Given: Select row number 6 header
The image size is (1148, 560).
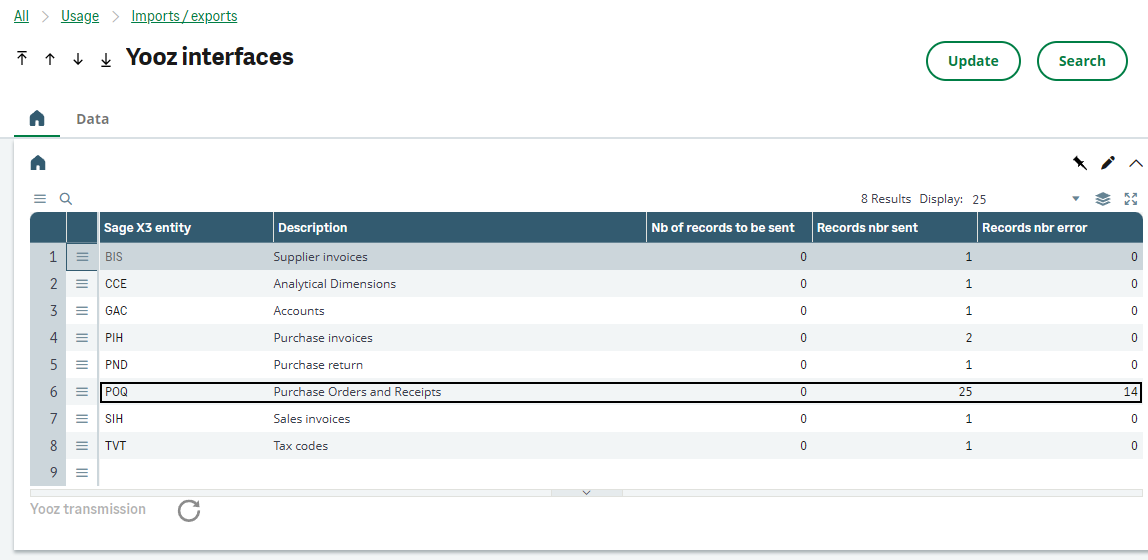Looking at the screenshot, I should 48,392.
